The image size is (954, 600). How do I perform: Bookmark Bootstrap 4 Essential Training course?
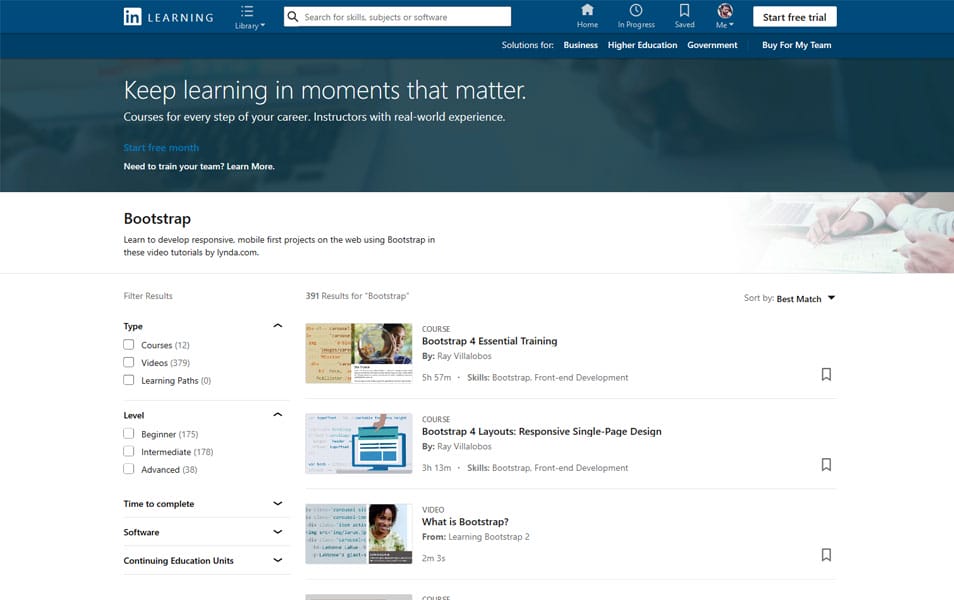[x=826, y=374]
